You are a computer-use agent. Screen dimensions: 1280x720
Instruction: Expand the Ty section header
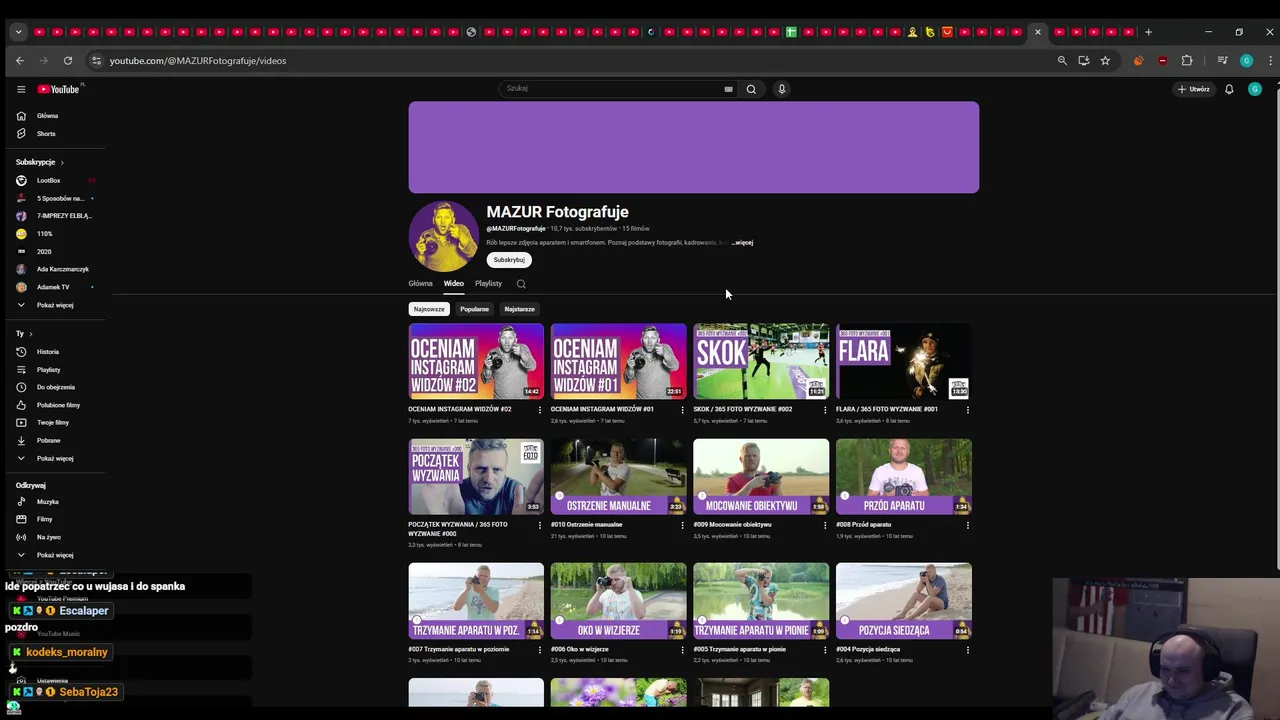[24, 334]
